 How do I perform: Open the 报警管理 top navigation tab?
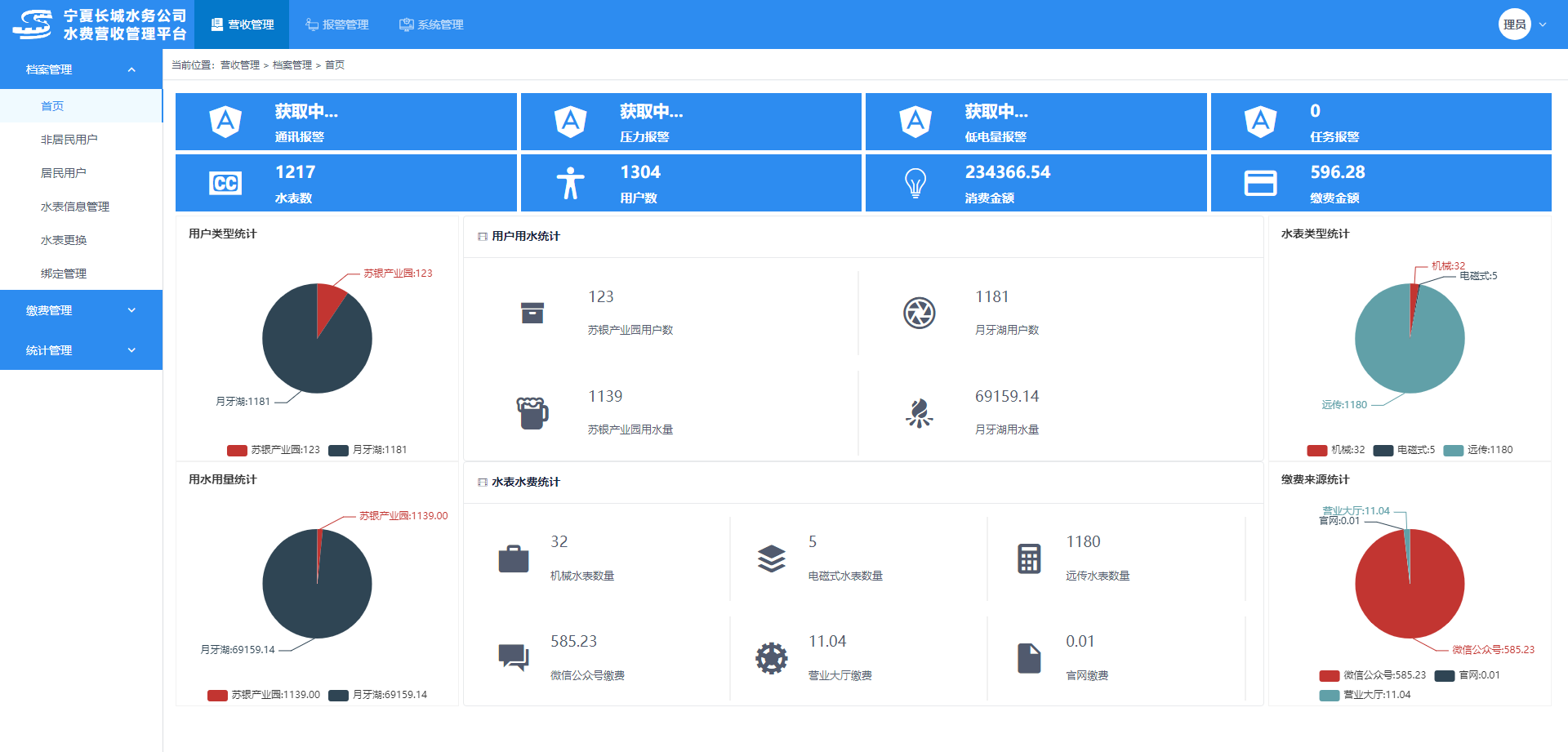(x=337, y=24)
